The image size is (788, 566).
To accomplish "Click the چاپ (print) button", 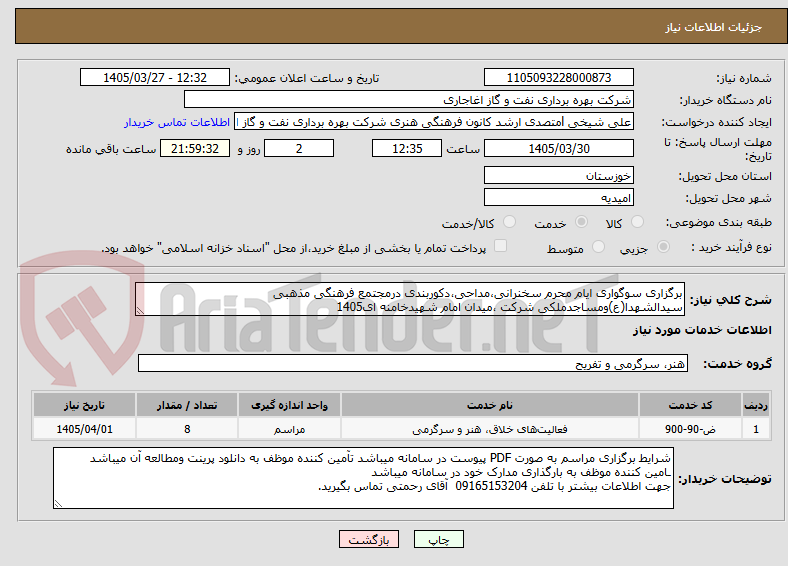I will pos(438,539).
